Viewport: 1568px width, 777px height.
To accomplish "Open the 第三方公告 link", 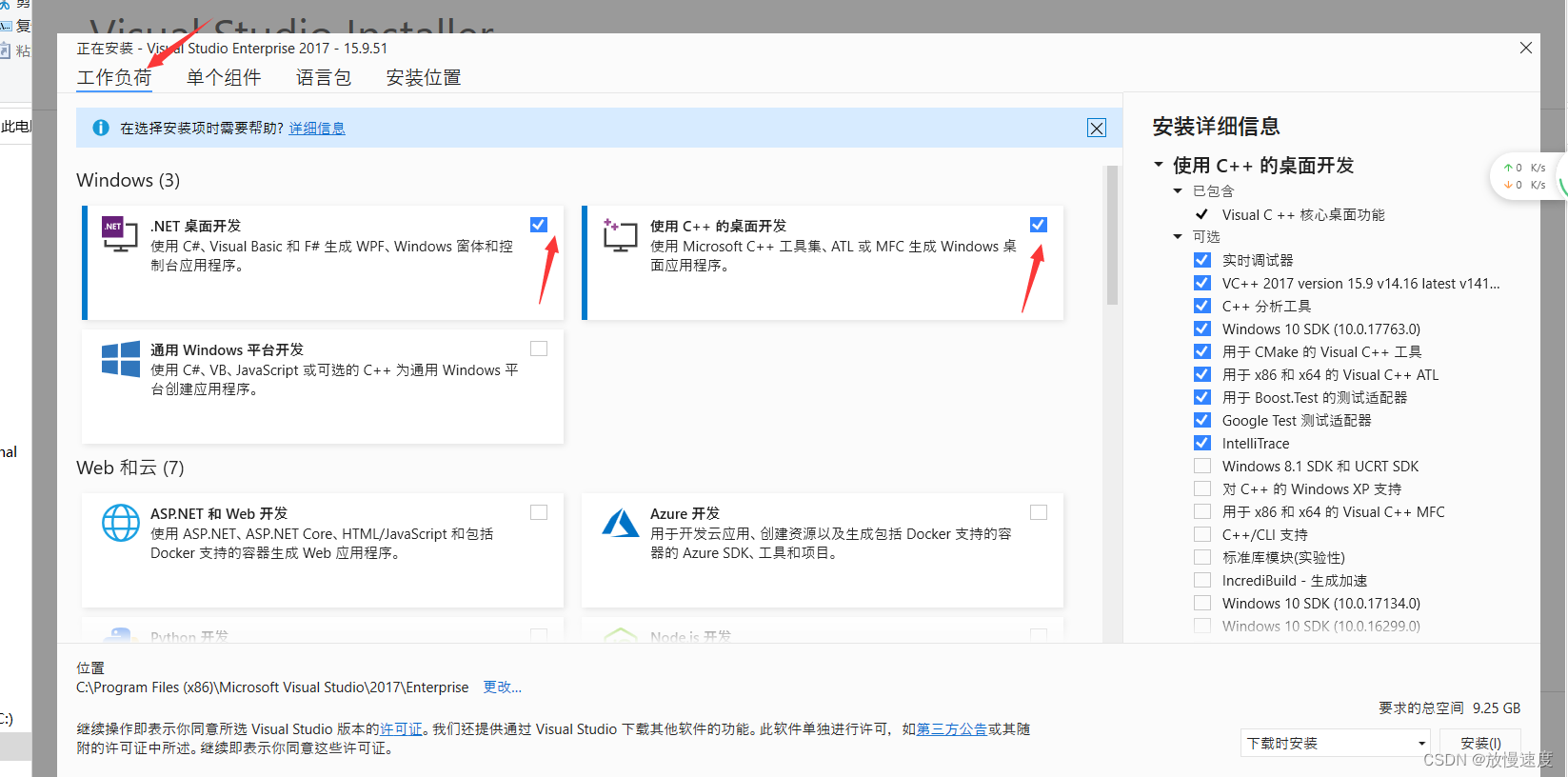I will [951, 729].
